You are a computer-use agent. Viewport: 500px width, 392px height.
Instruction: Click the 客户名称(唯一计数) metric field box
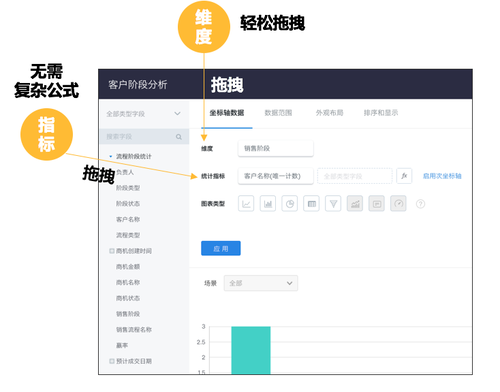(276, 176)
